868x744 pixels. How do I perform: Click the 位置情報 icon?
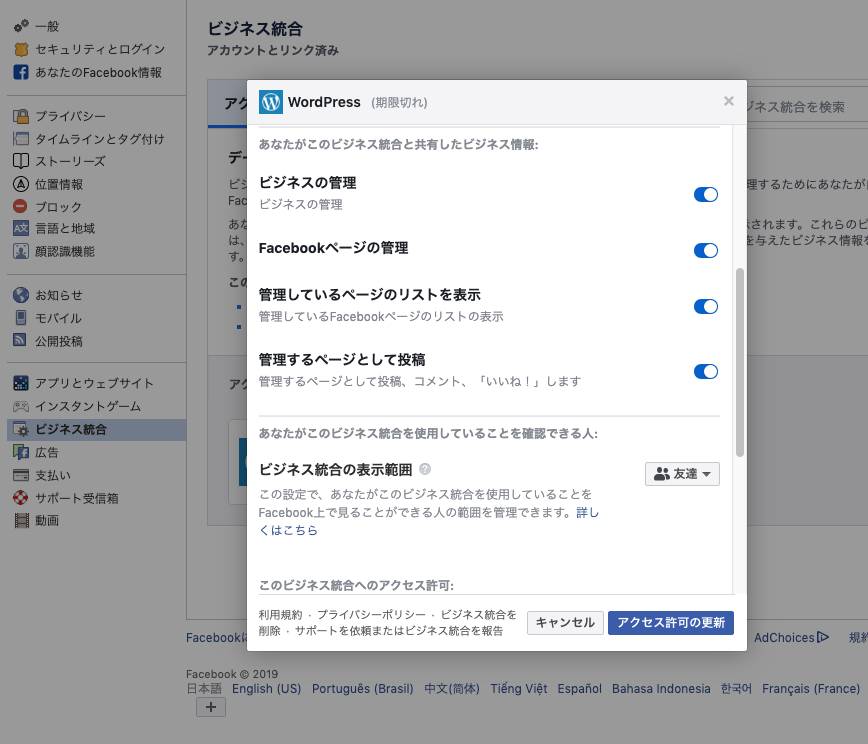(x=21, y=184)
